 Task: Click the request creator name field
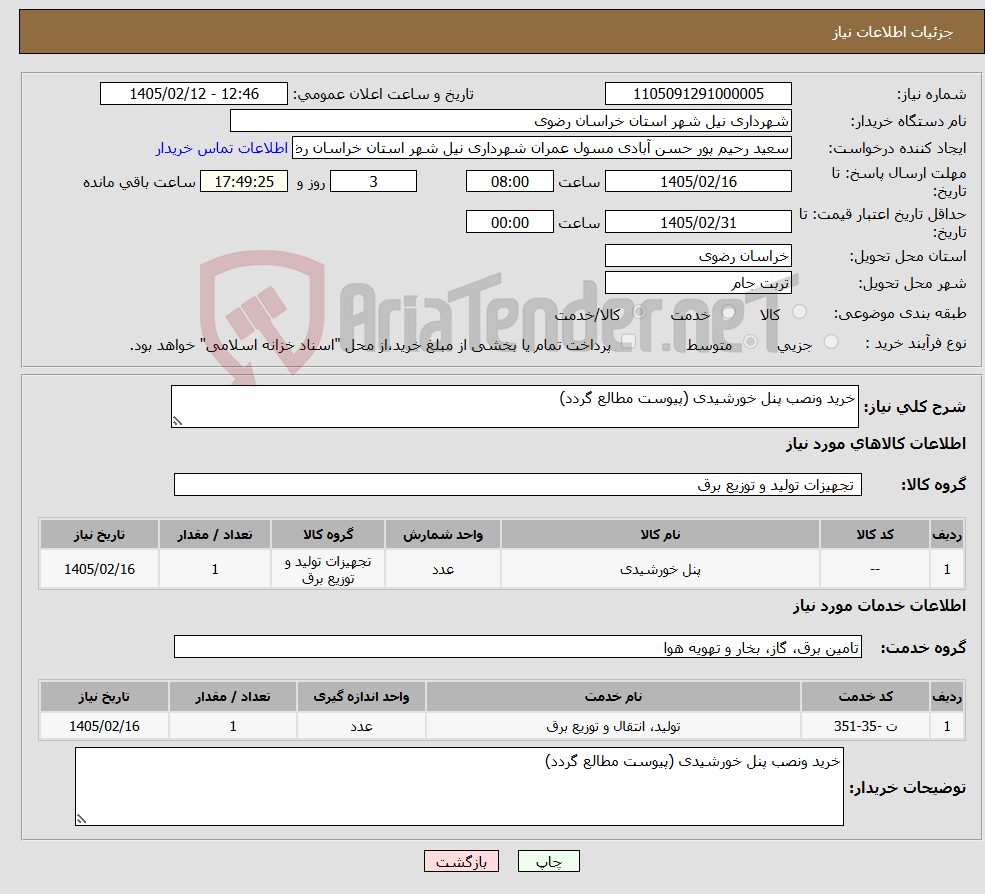pos(542,148)
